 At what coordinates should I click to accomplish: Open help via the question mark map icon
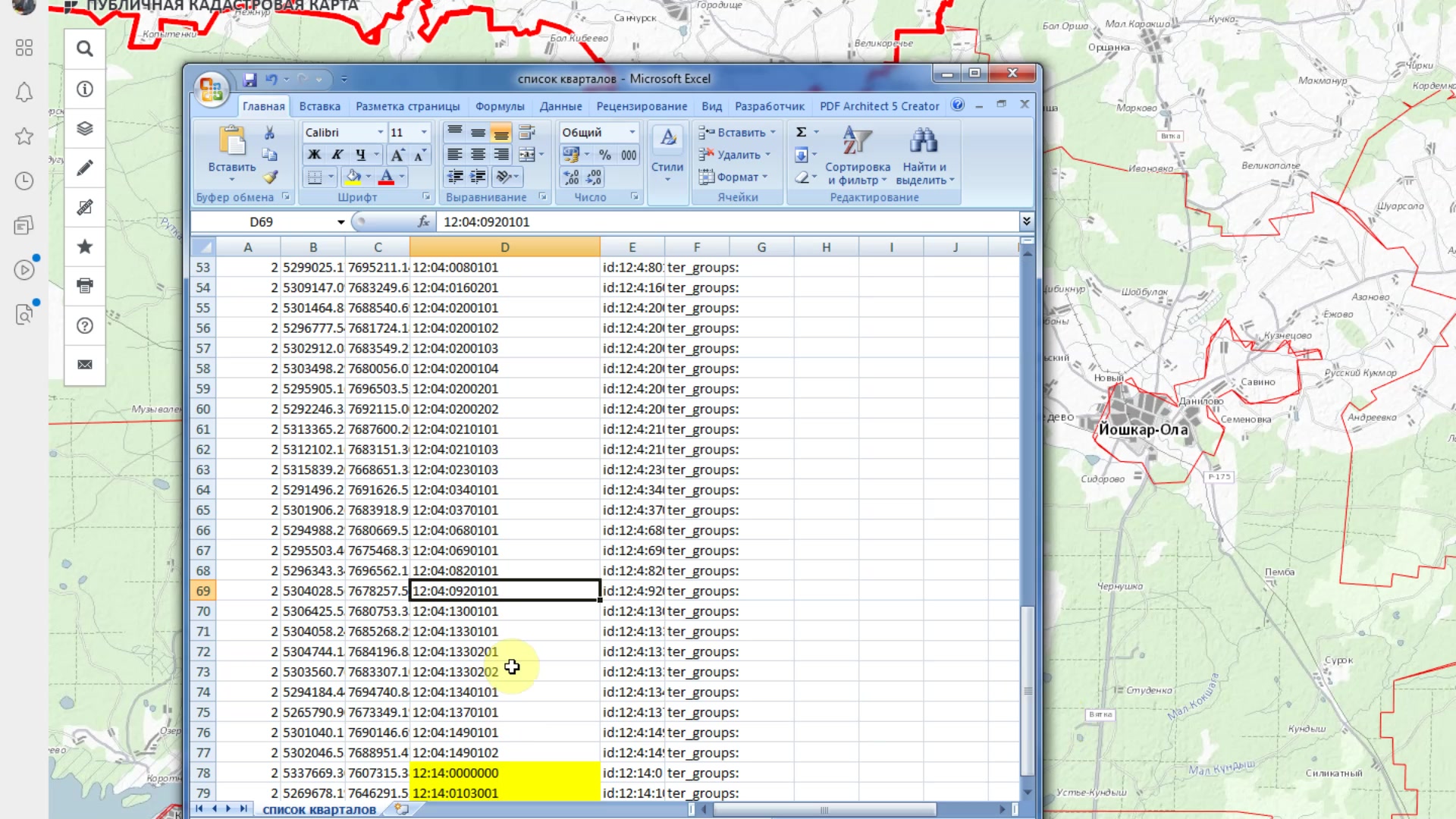point(85,325)
